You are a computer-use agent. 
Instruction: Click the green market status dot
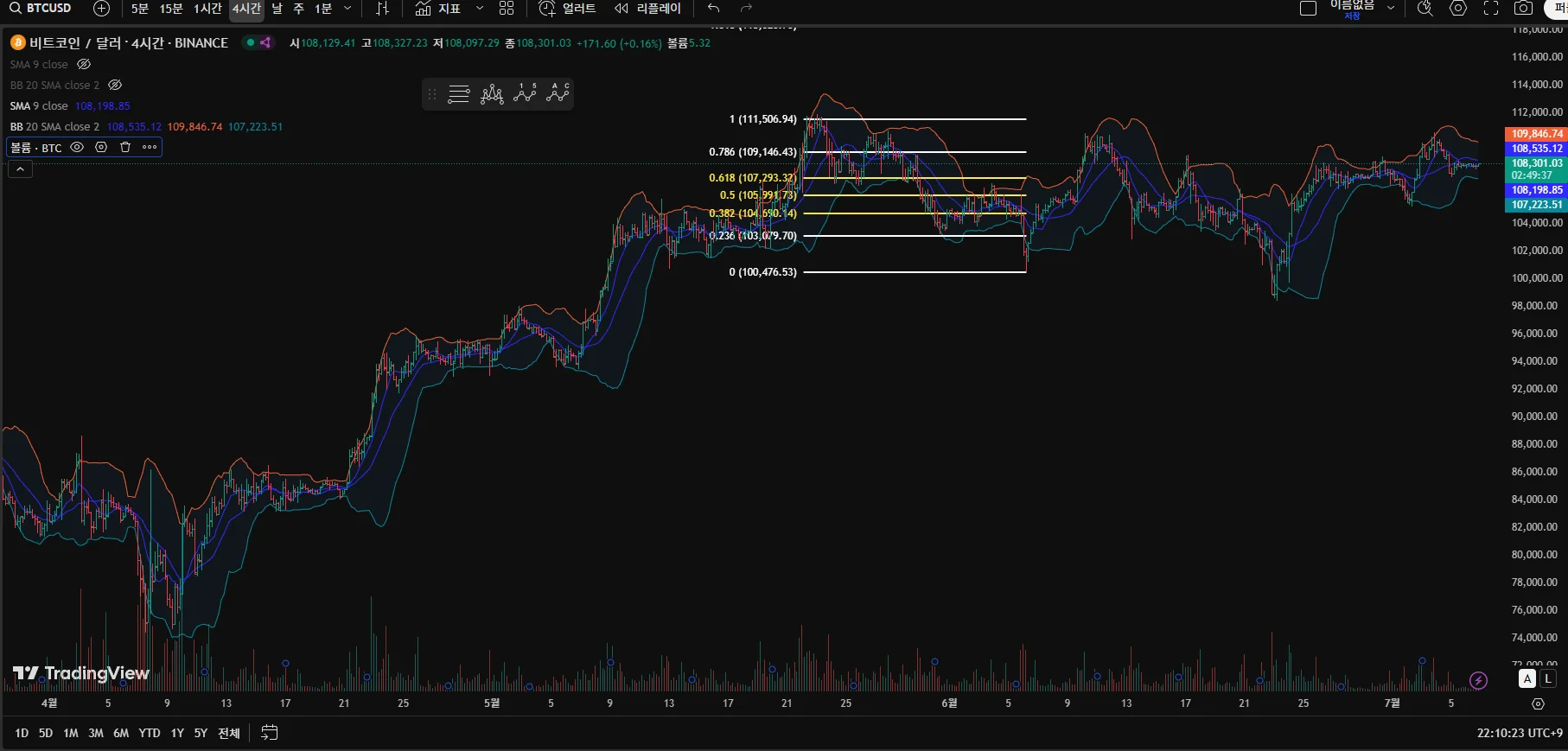pos(251,42)
